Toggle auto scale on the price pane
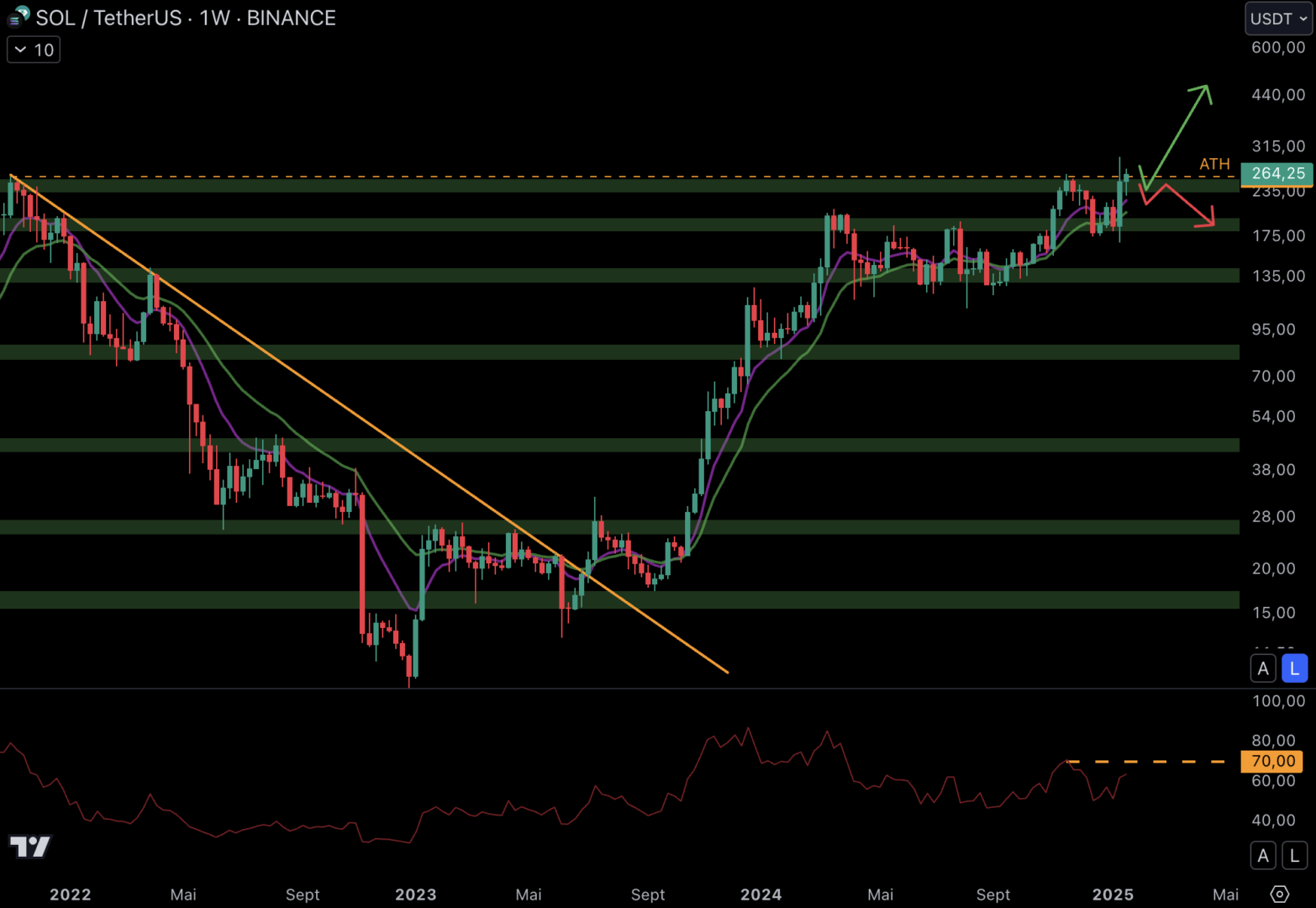This screenshot has width=1316, height=908. tap(1263, 668)
